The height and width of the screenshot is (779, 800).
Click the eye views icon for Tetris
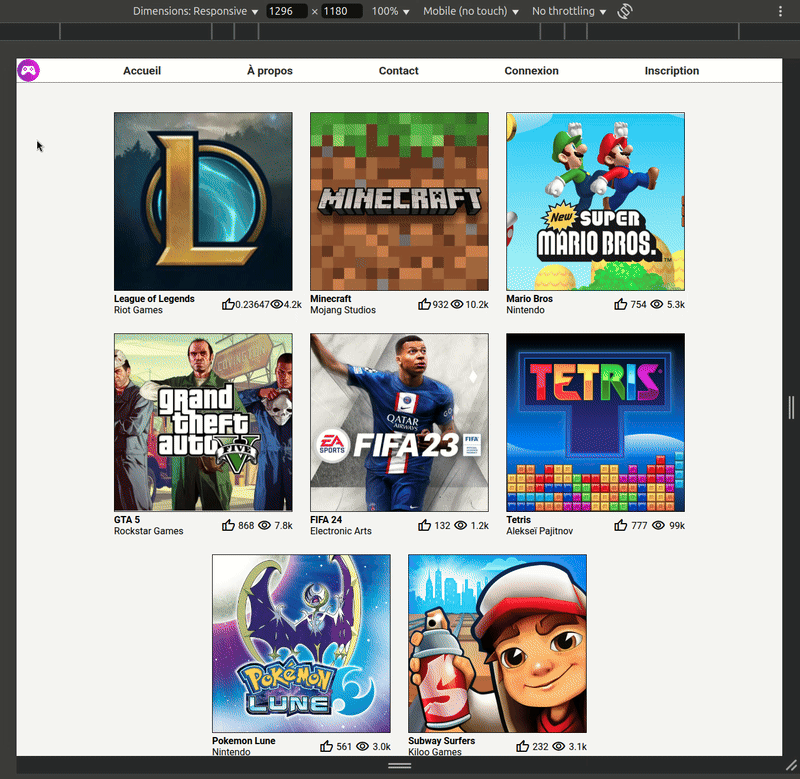[x=657, y=525]
